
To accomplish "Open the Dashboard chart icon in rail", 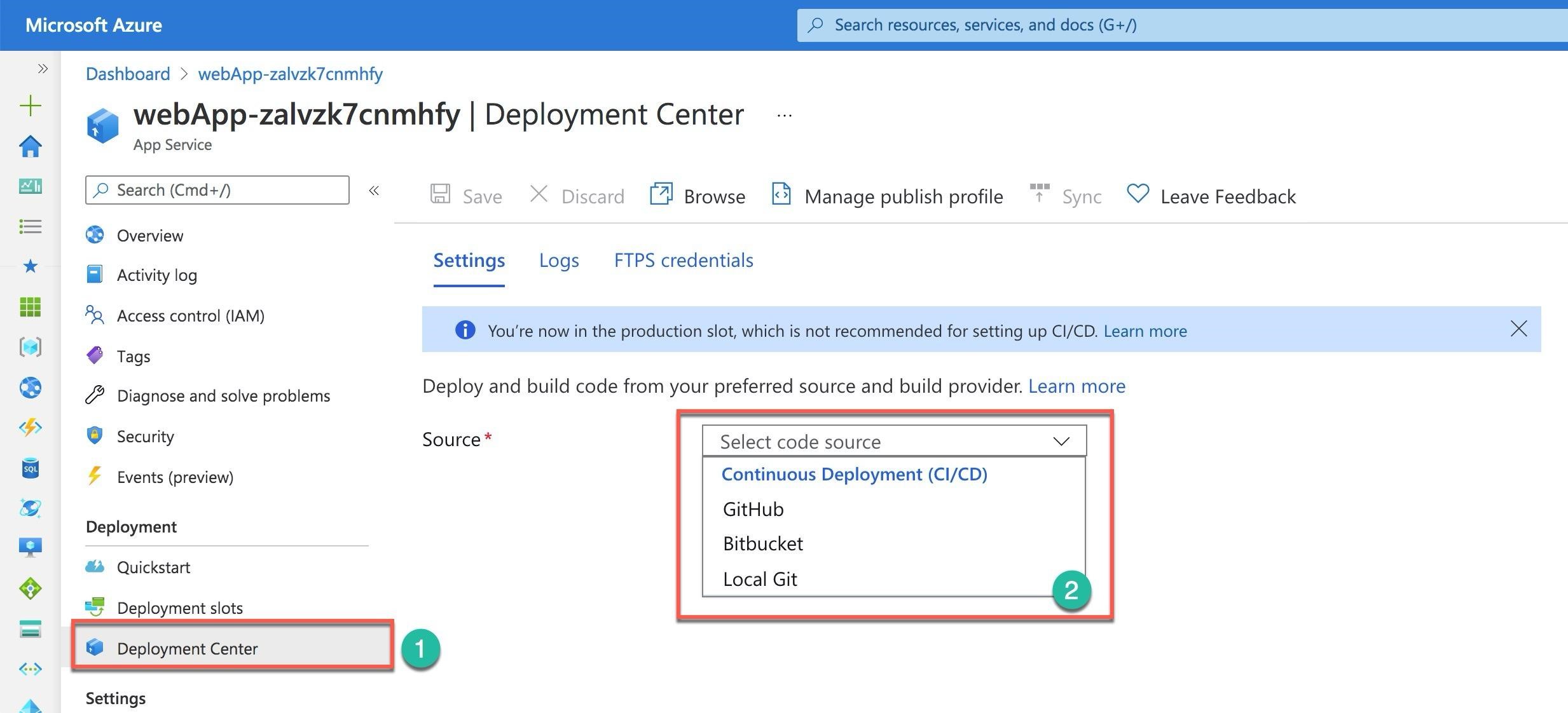I will coord(30,186).
